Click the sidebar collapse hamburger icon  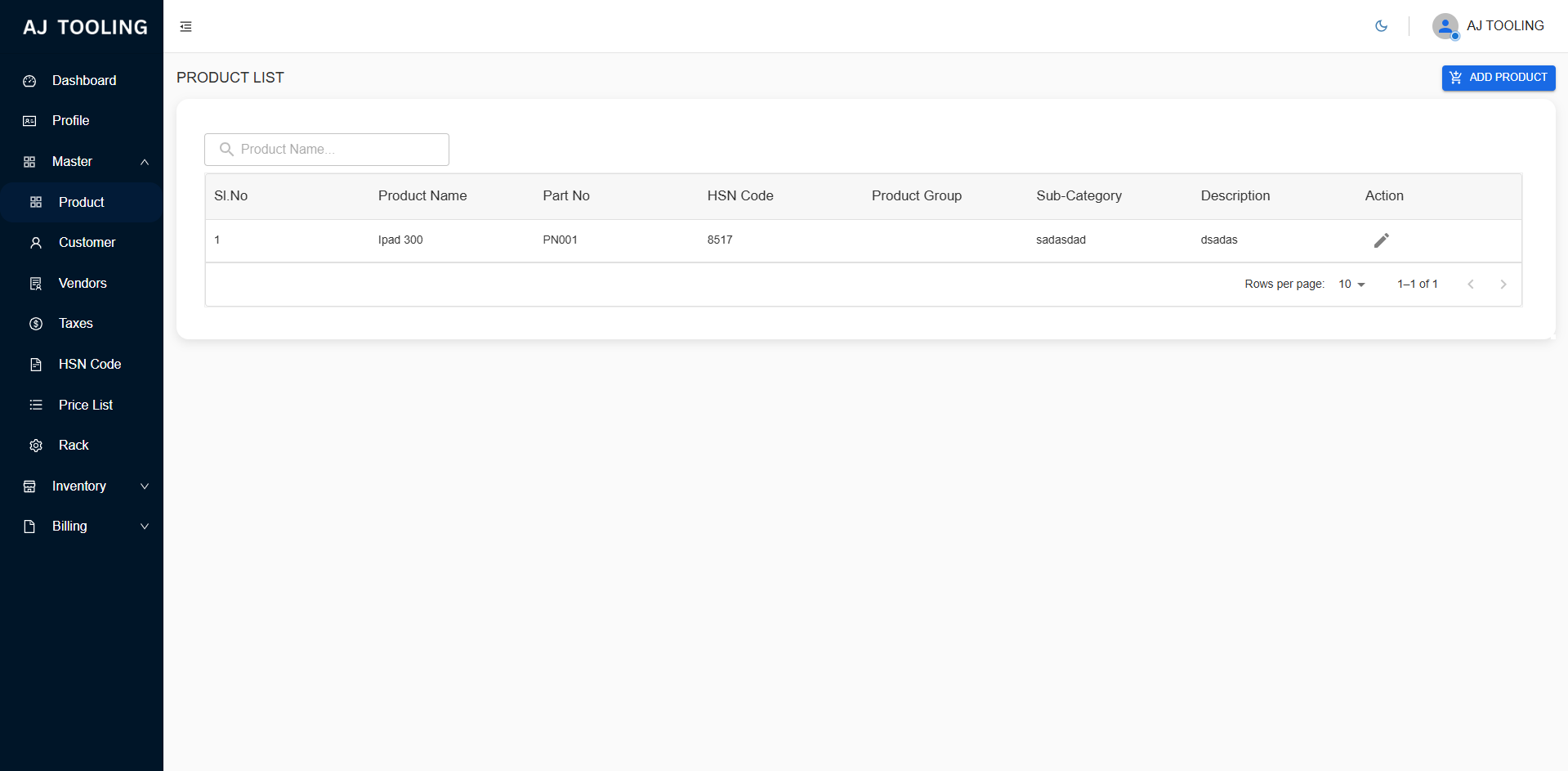click(x=185, y=27)
